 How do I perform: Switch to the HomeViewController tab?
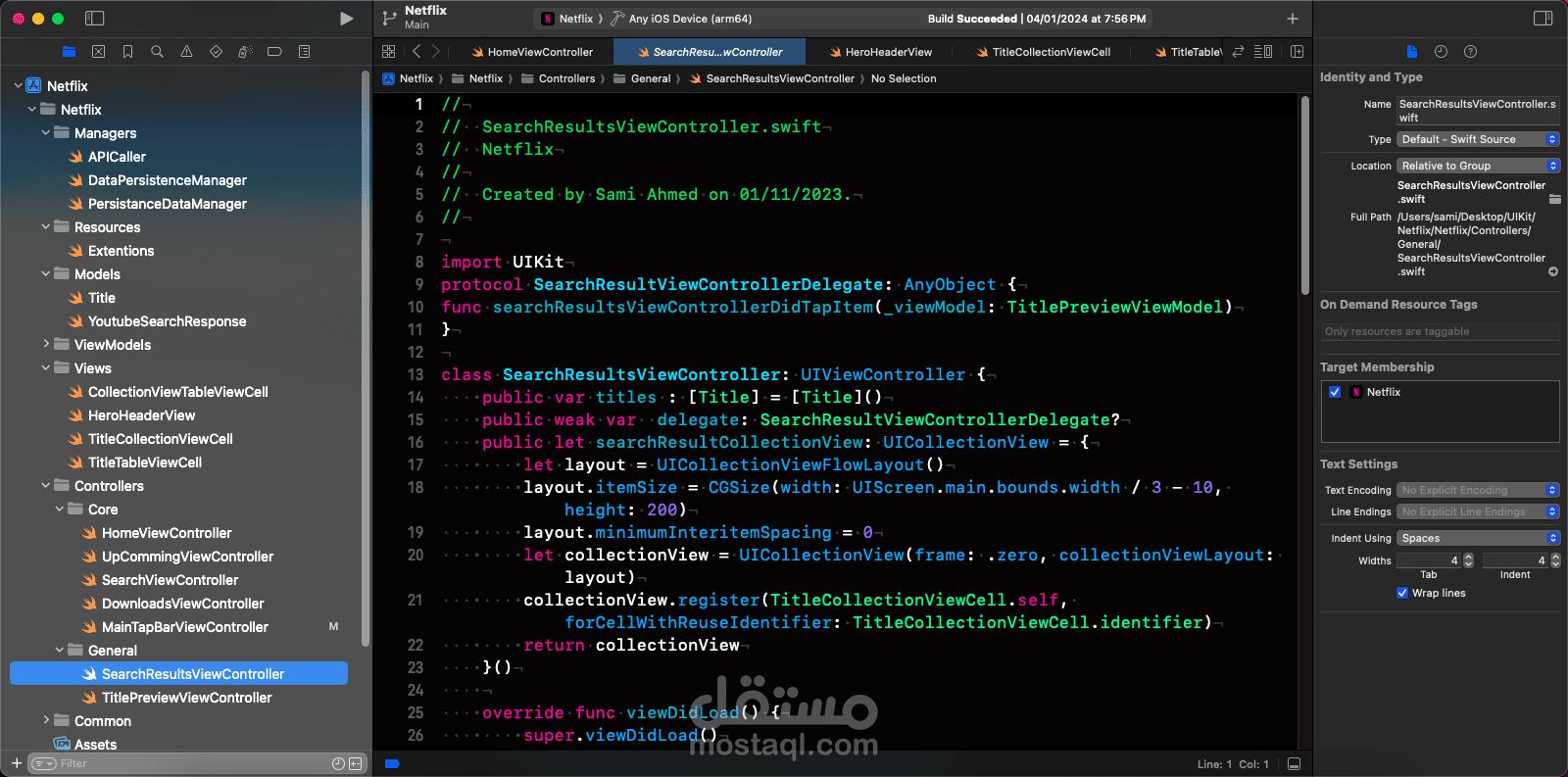532,52
